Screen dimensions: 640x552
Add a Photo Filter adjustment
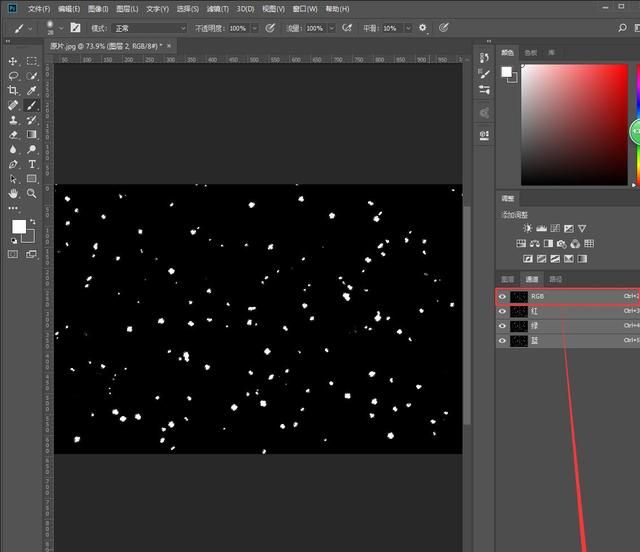click(x=562, y=244)
